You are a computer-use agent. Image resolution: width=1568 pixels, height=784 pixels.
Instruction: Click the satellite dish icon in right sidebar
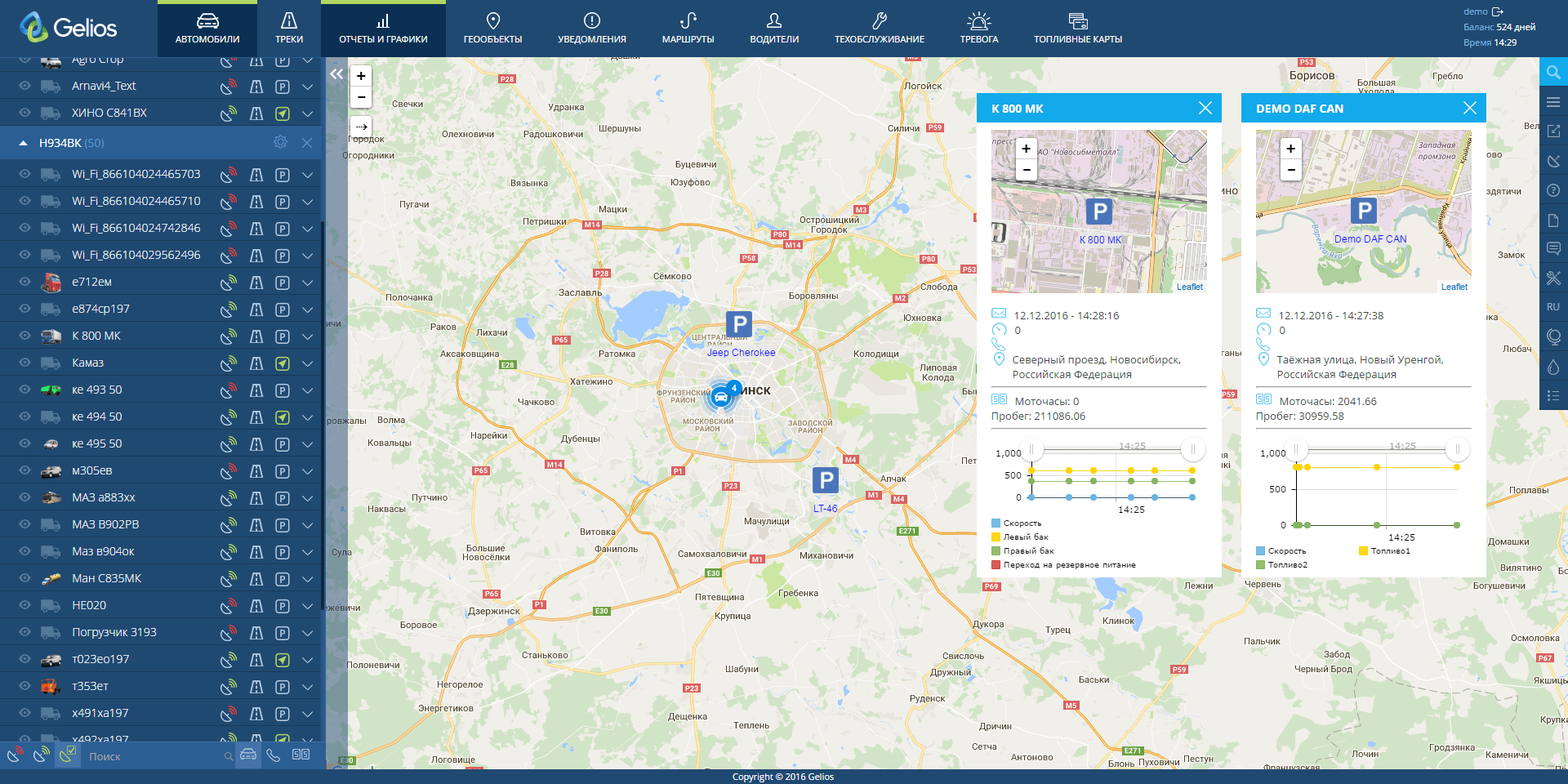pyautogui.click(x=1553, y=161)
